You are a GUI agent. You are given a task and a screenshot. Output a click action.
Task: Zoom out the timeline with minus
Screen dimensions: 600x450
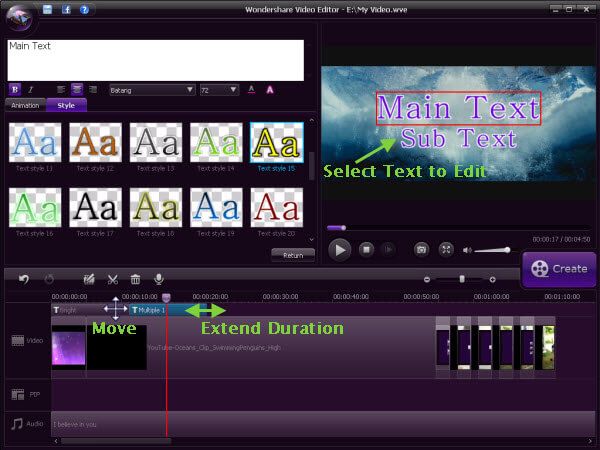[427, 280]
